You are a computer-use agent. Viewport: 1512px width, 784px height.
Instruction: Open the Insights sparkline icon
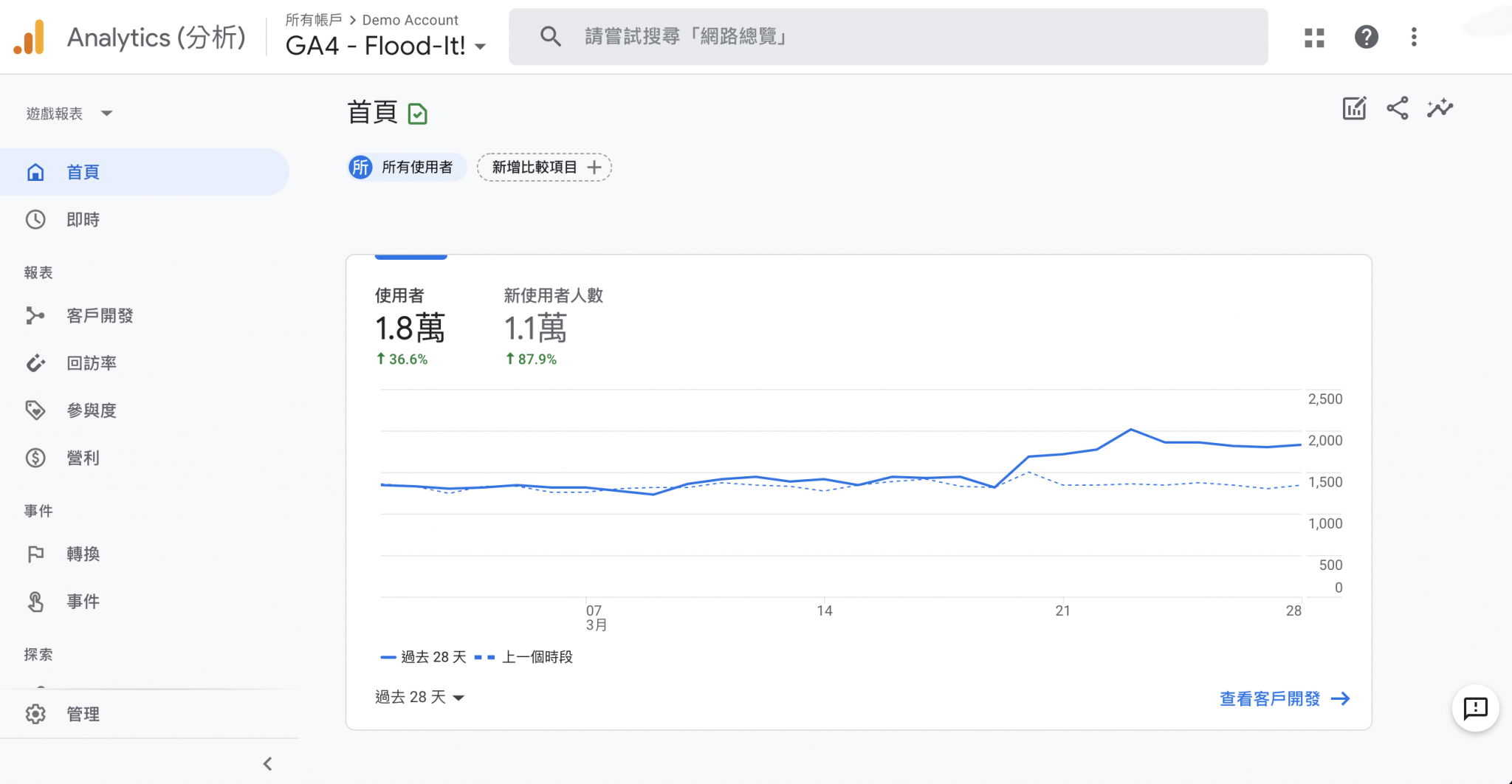1440,109
